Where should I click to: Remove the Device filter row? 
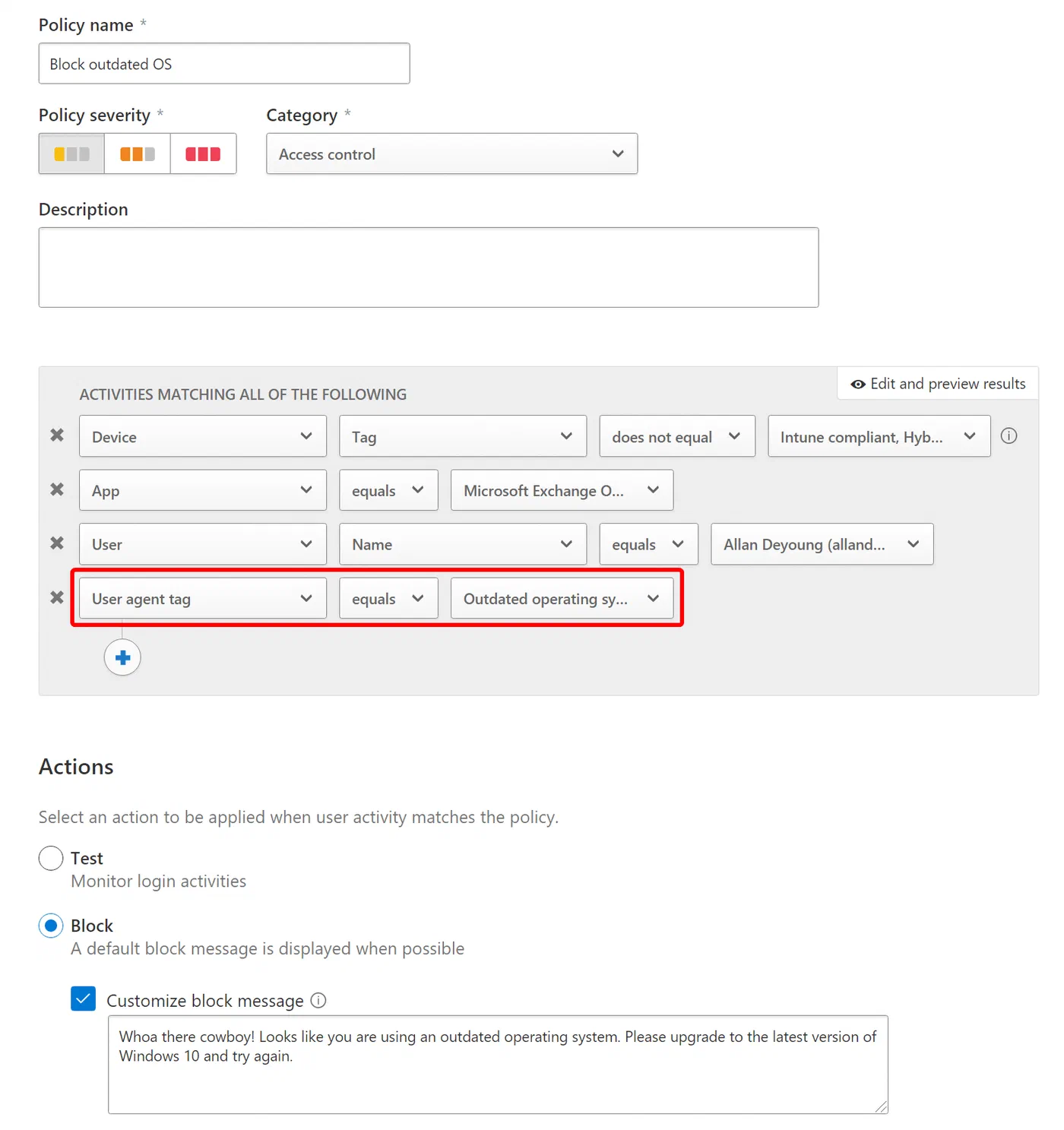[x=57, y=435]
